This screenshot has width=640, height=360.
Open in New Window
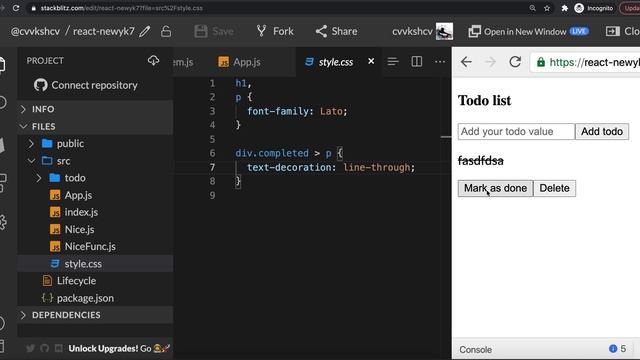[x=529, y=31]
